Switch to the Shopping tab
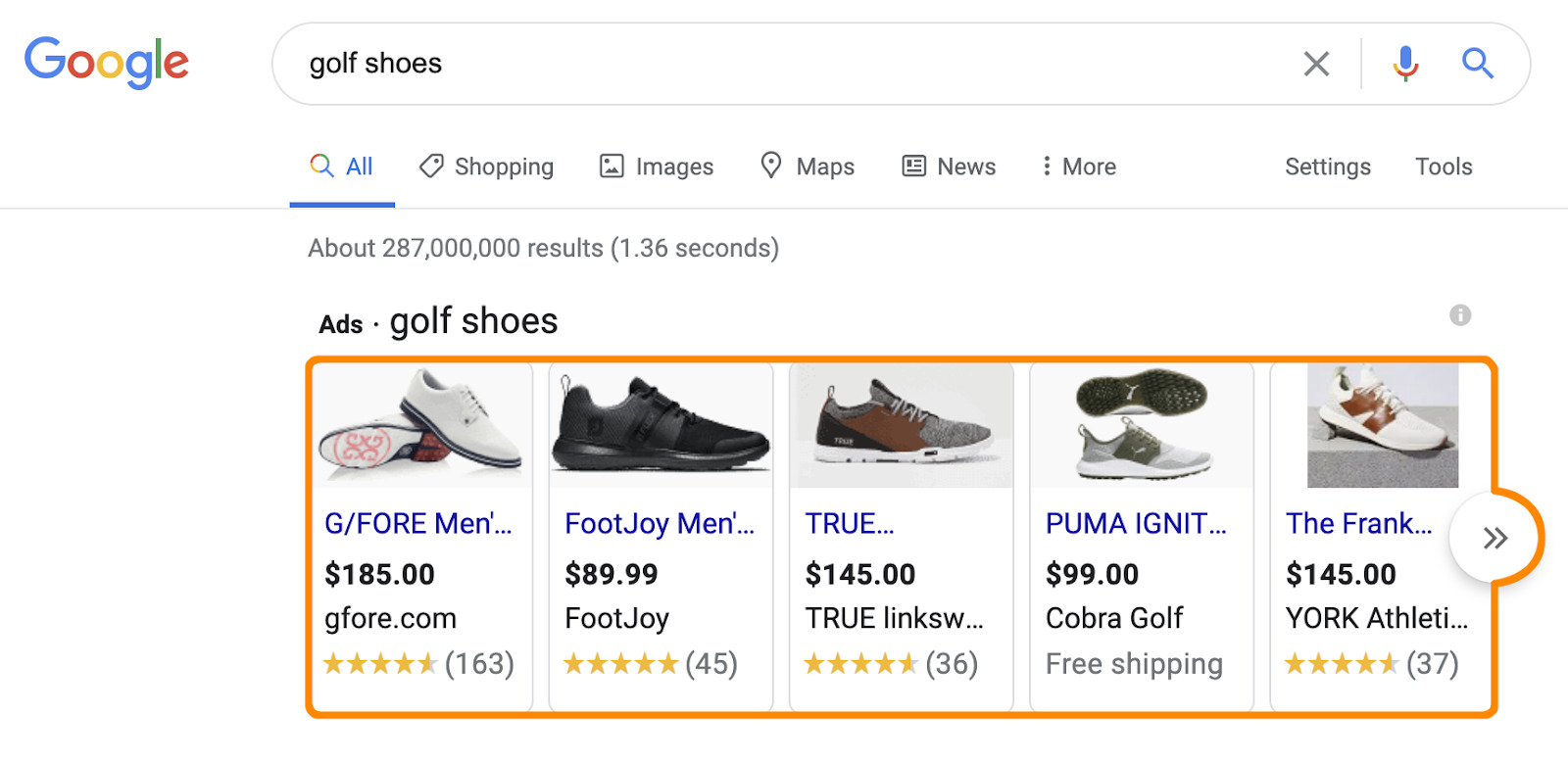The height and width of the screenshot is (763, 1568). pyautogui.click(x=486, y=167)
